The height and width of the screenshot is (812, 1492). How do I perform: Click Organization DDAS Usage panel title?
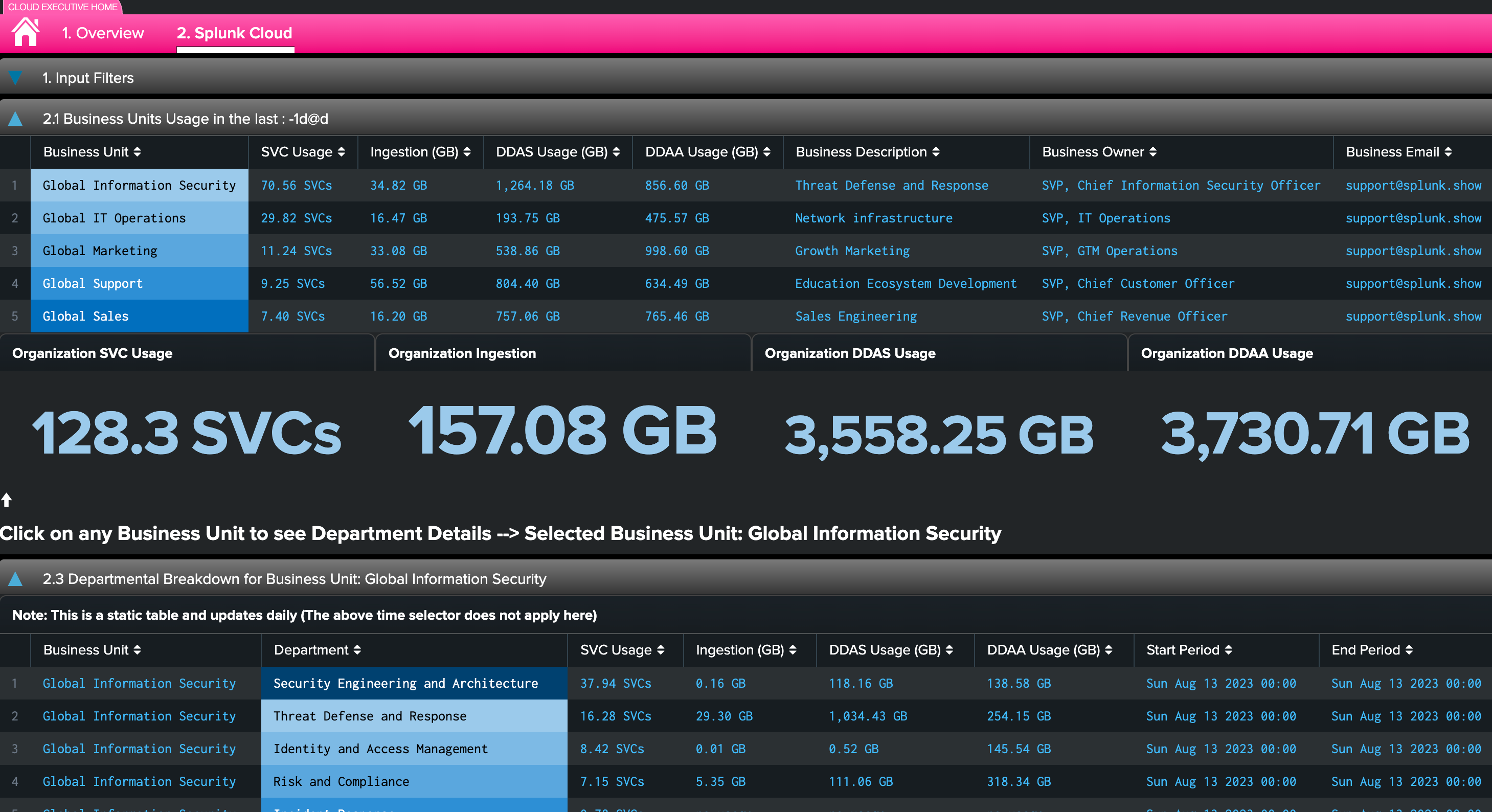point(850,353)
